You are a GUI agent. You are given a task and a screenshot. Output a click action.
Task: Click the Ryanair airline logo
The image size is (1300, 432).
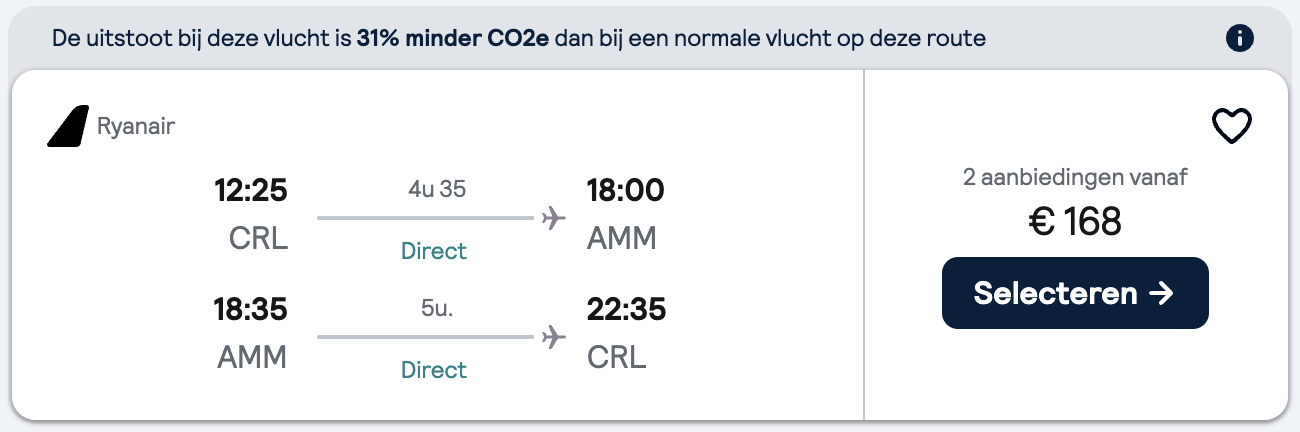[68, 127]
